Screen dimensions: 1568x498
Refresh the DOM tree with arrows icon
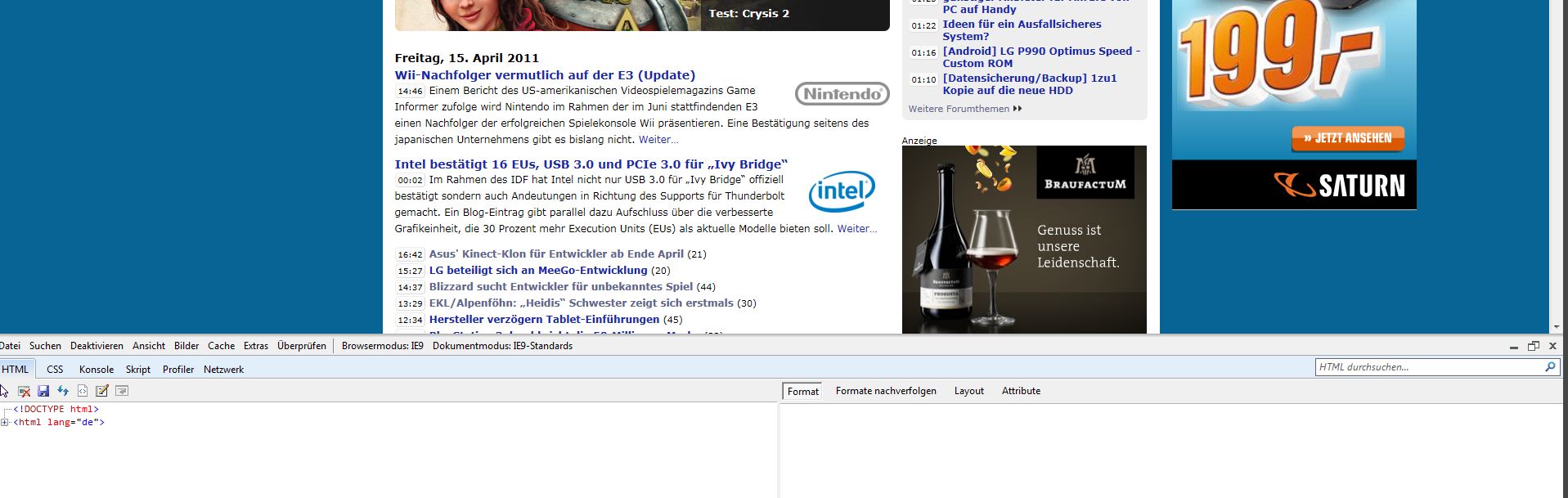(63, 391)
